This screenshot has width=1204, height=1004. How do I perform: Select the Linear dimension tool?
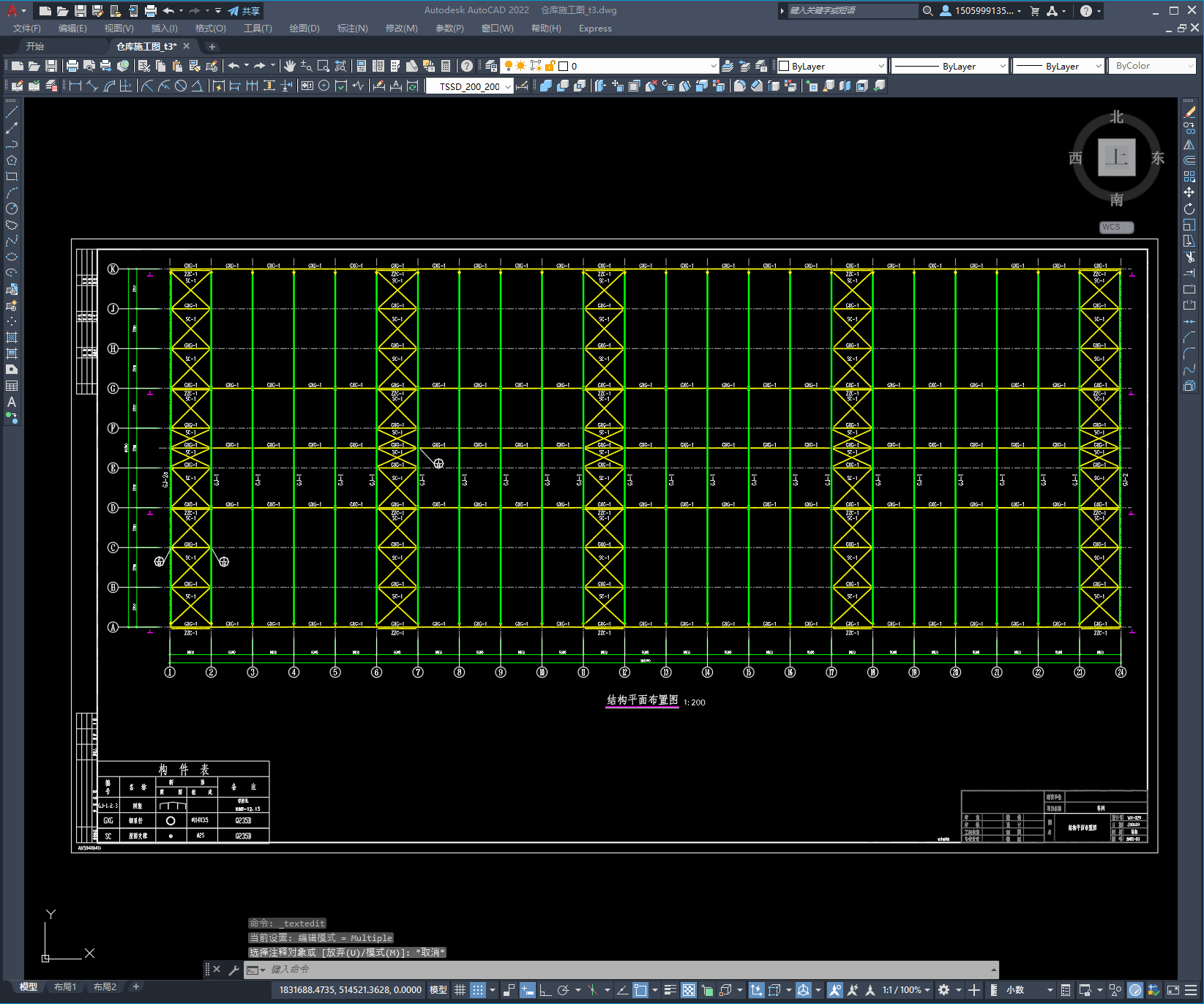75,86
